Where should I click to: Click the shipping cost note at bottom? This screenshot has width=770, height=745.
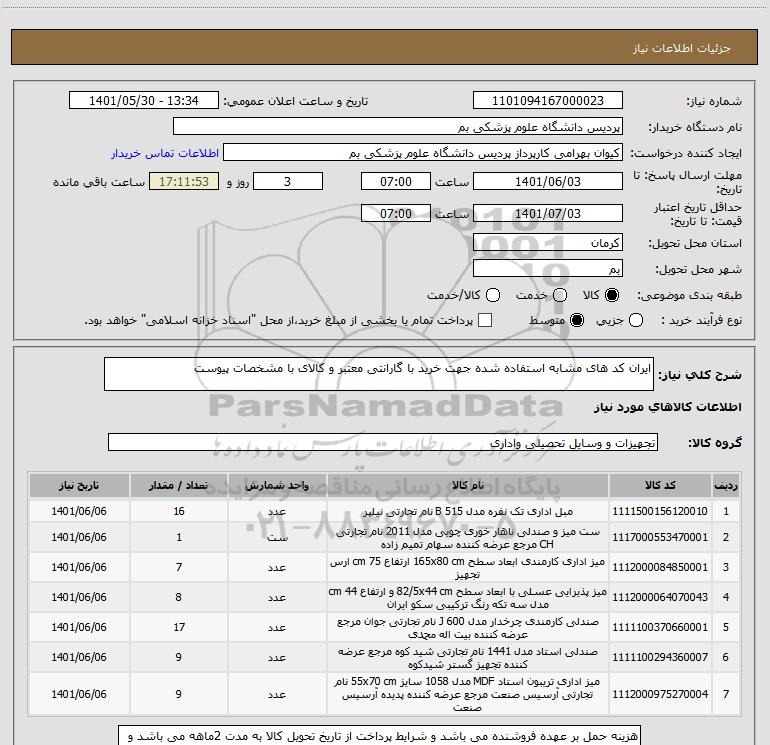[379, 736]
